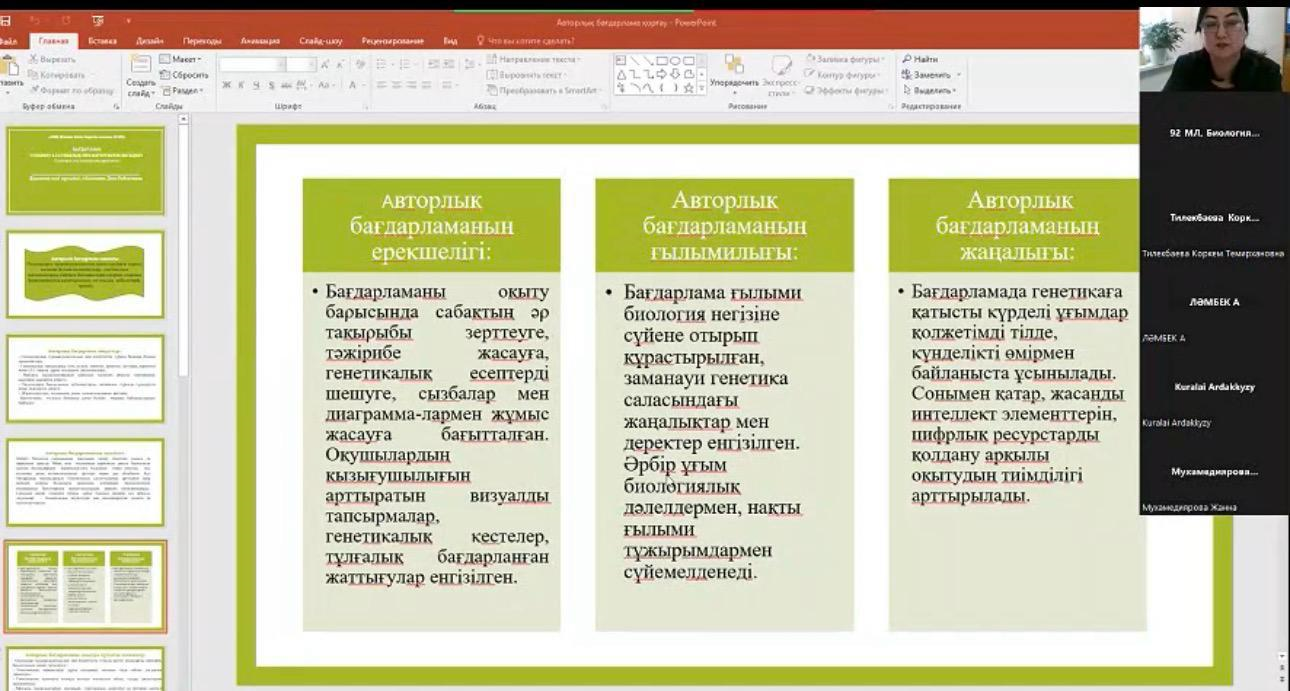
Task: Start slideshow from beginning via quick access icon
Action: [98, 21]
